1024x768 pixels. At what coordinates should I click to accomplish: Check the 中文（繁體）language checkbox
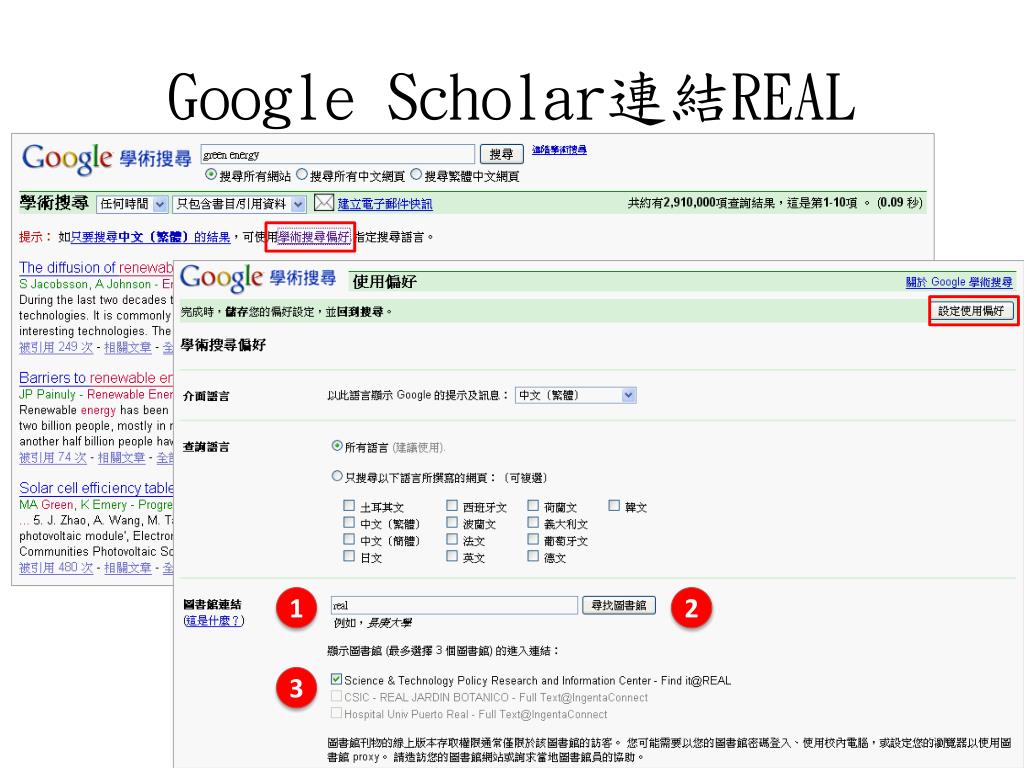[x=349, y=522]
